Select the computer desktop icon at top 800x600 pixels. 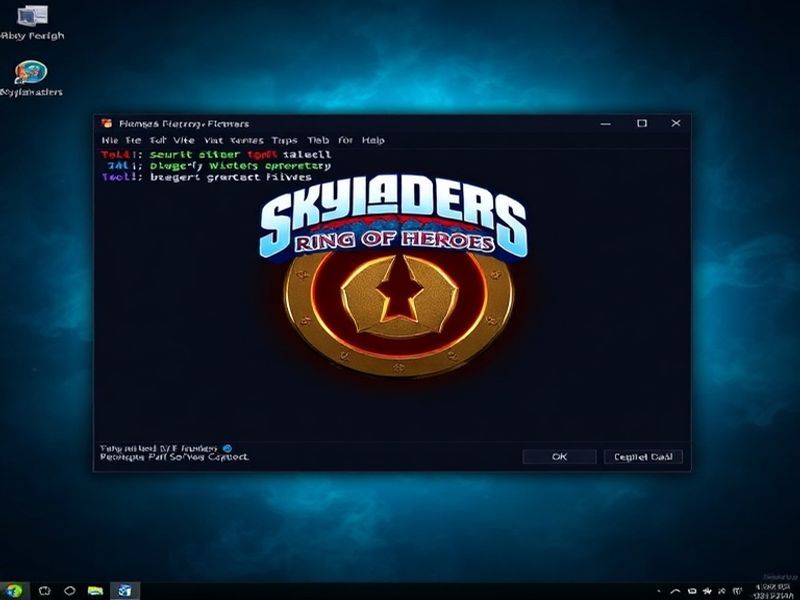coord(32,15)
